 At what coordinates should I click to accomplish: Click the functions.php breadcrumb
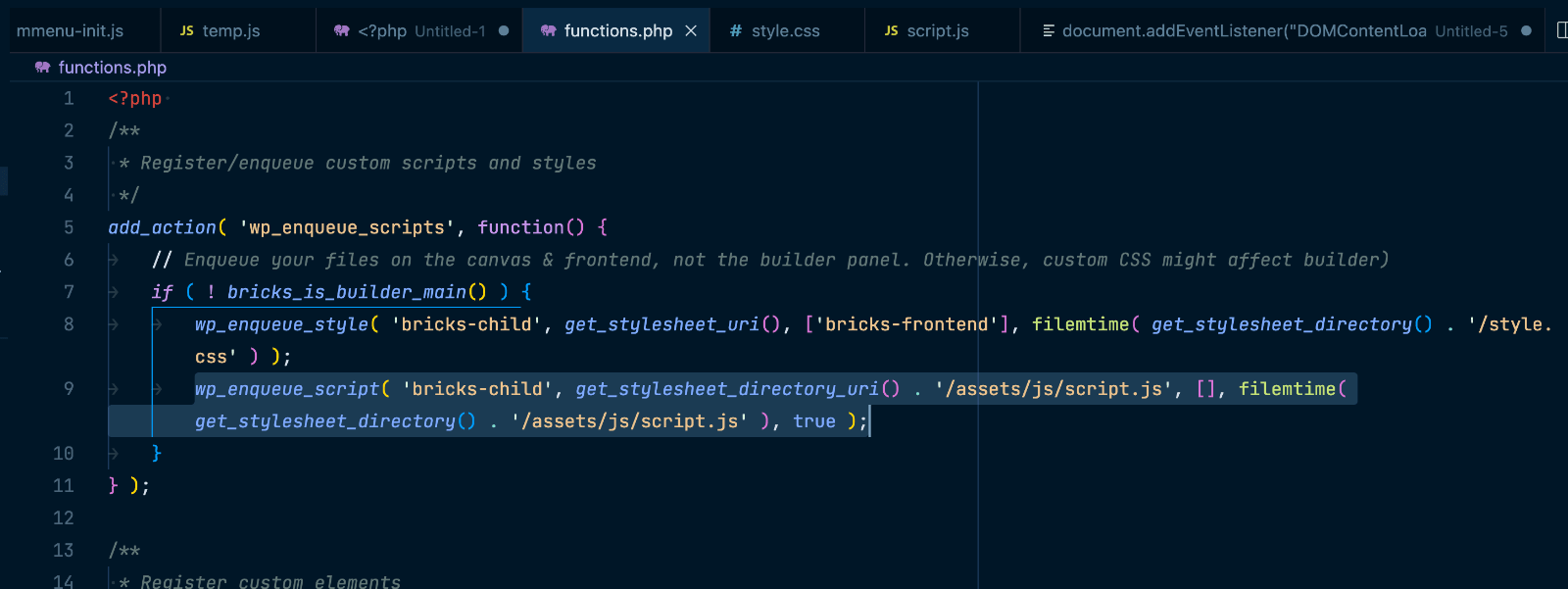click(112, 68)
